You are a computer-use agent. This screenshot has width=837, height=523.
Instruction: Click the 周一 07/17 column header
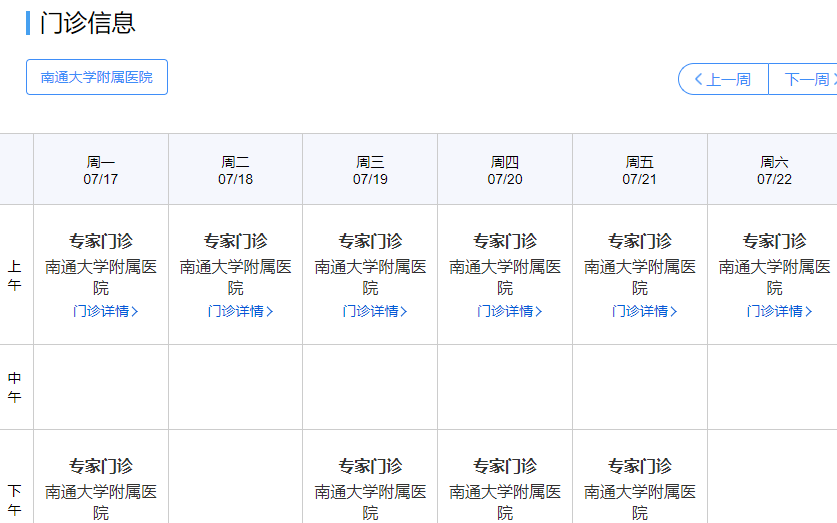click(x=101, y=170)
